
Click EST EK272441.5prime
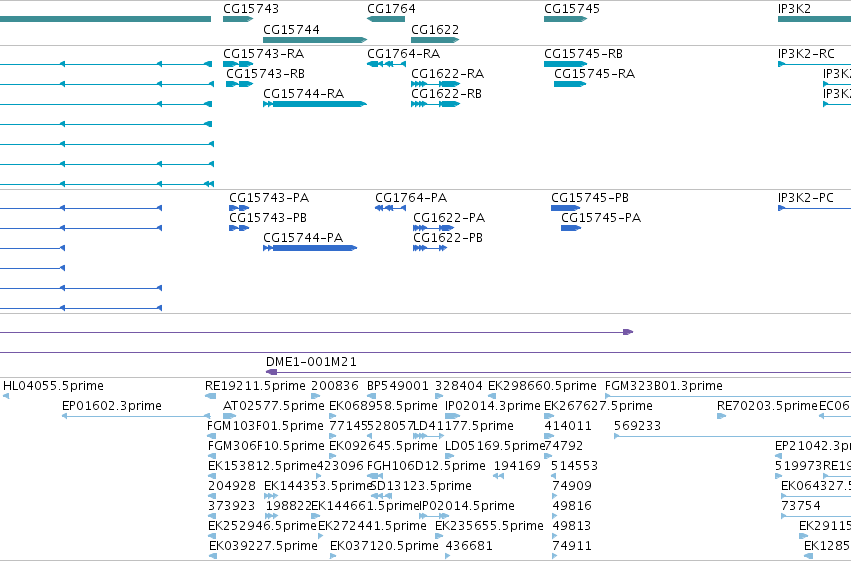pyautogui.click(x=372, y=526)
